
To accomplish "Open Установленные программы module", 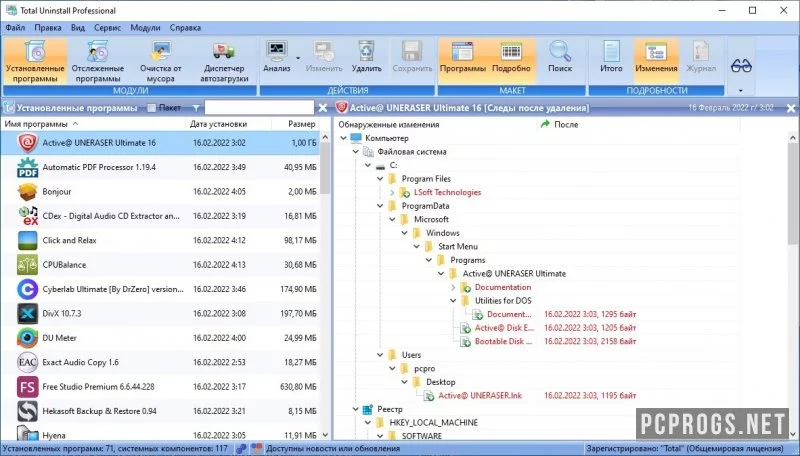I will pos(35,61).
